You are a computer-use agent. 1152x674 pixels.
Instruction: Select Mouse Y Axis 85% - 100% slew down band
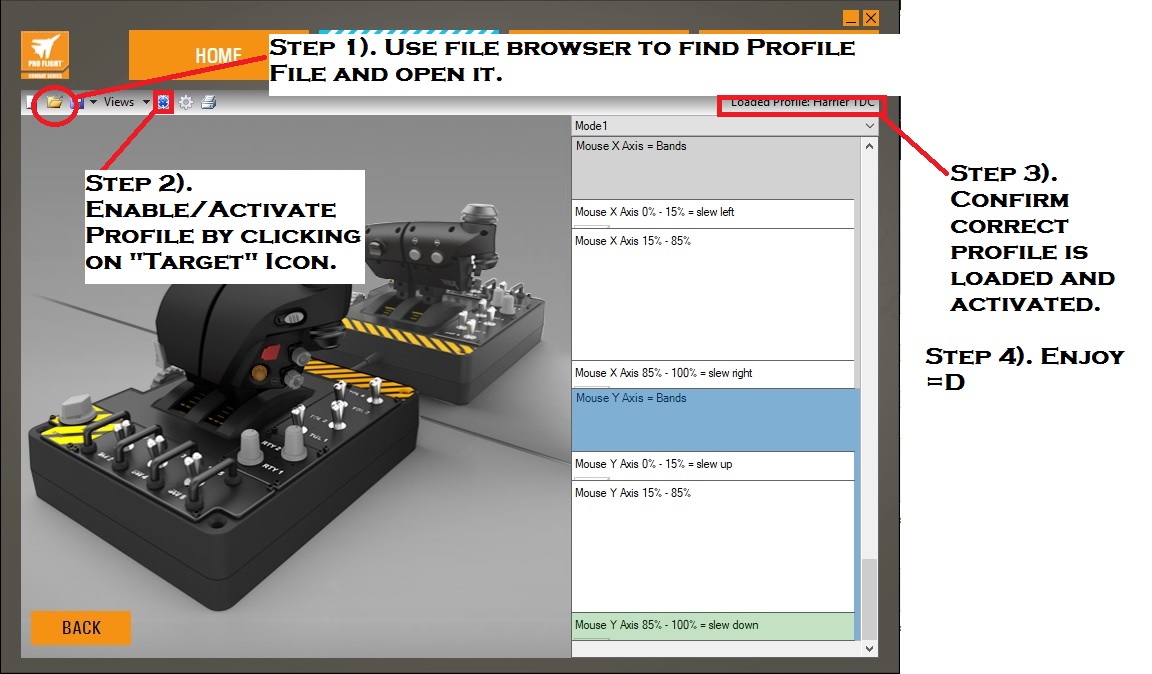tap(713, 626)
